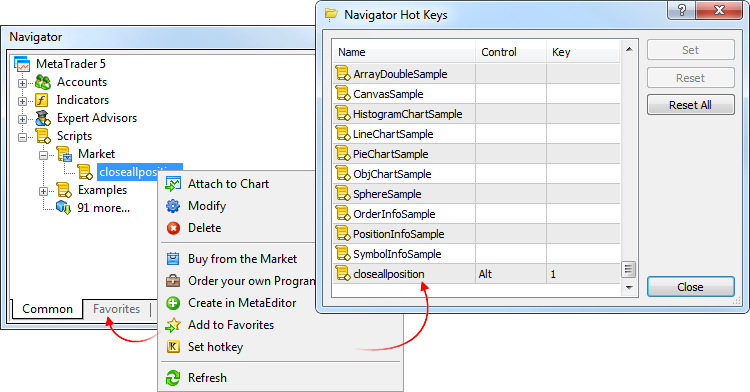Screen dimensions: 750x392
Task: Click the Attach to Chart icon
Action: pyautogui.click(x=173, y=184)
